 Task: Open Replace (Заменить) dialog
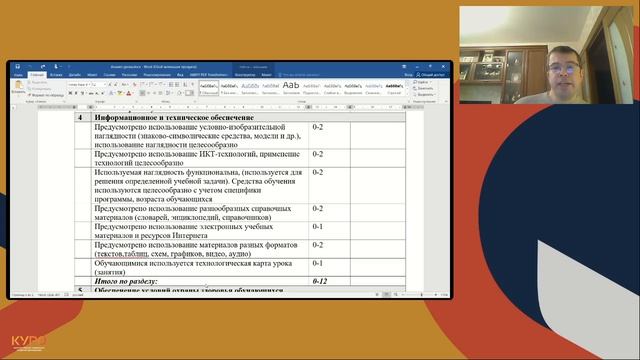tap(423, 89)
